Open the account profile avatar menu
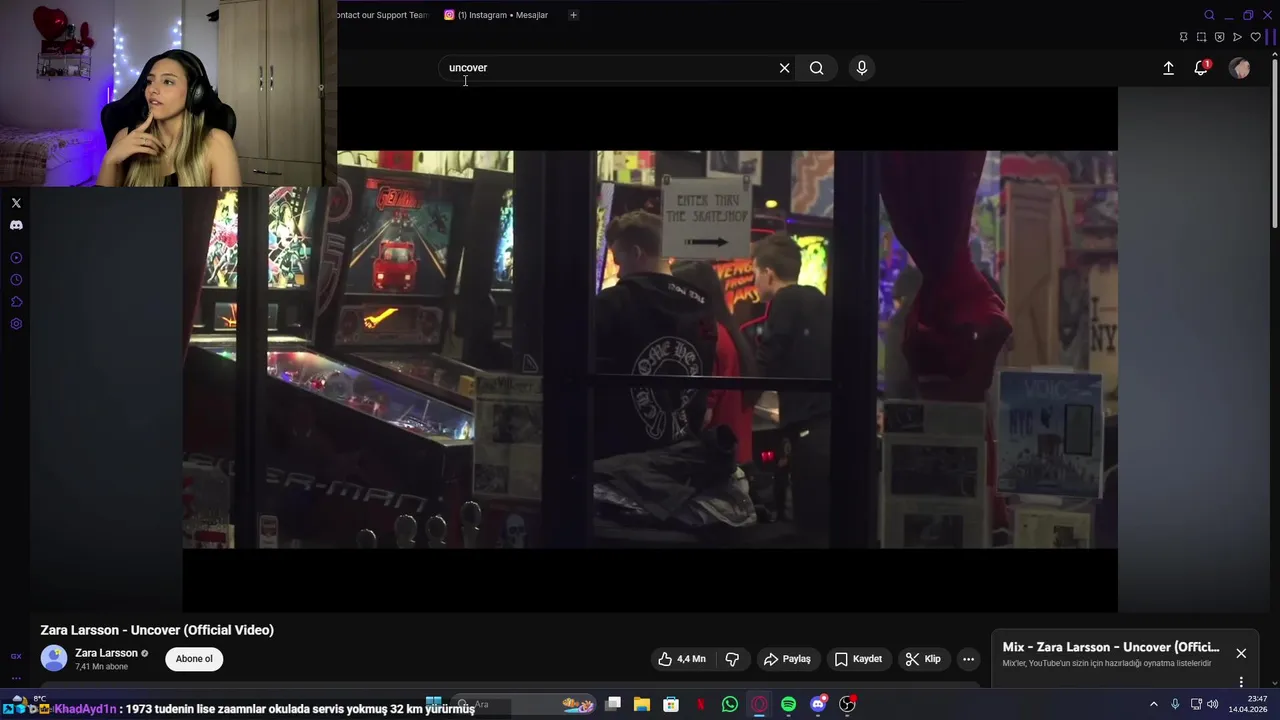 (x=1240, y=68)
